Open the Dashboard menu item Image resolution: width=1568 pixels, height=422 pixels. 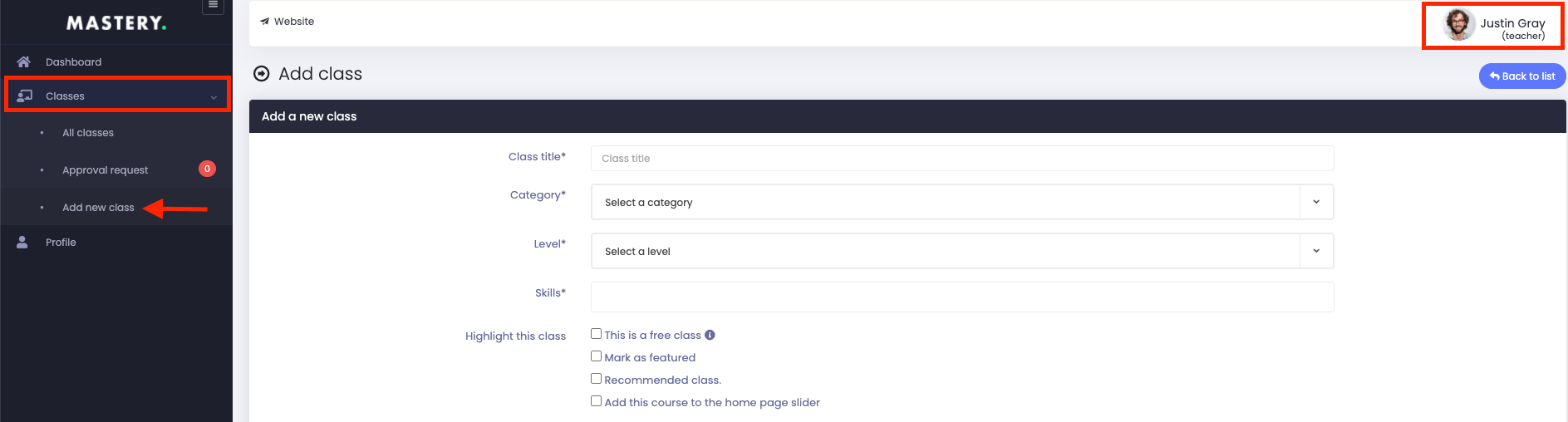point(116,61)
